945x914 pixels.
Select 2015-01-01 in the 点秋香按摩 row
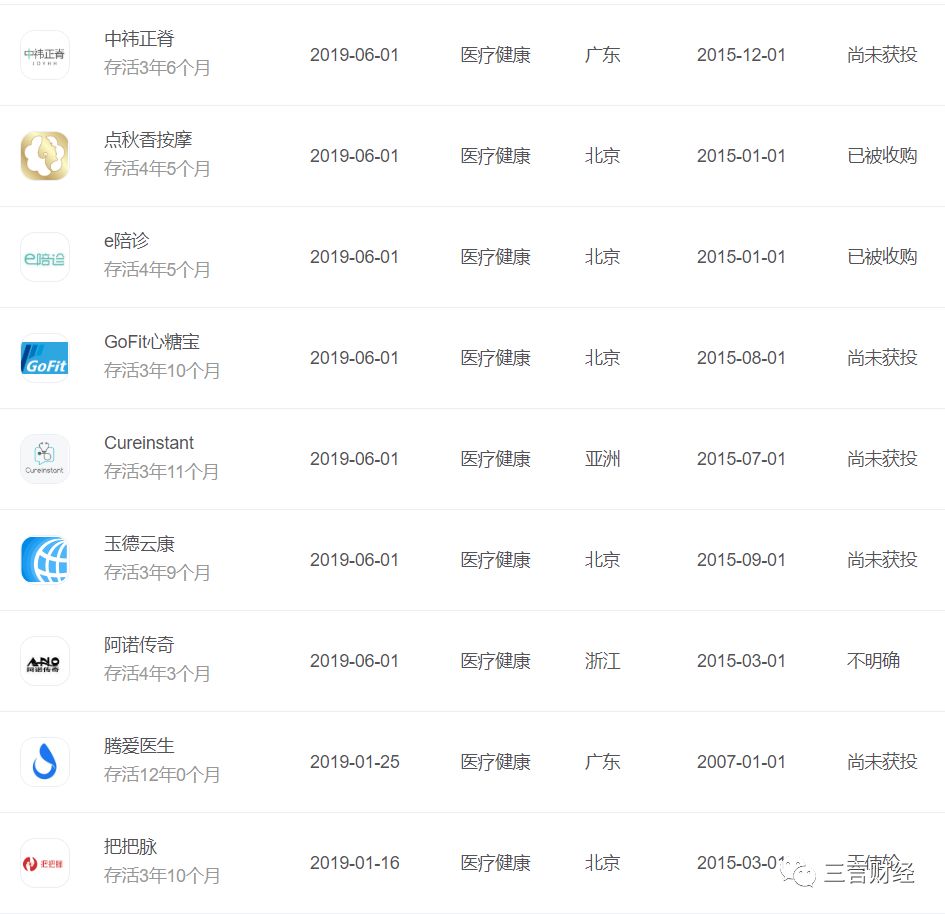(741, 156)
